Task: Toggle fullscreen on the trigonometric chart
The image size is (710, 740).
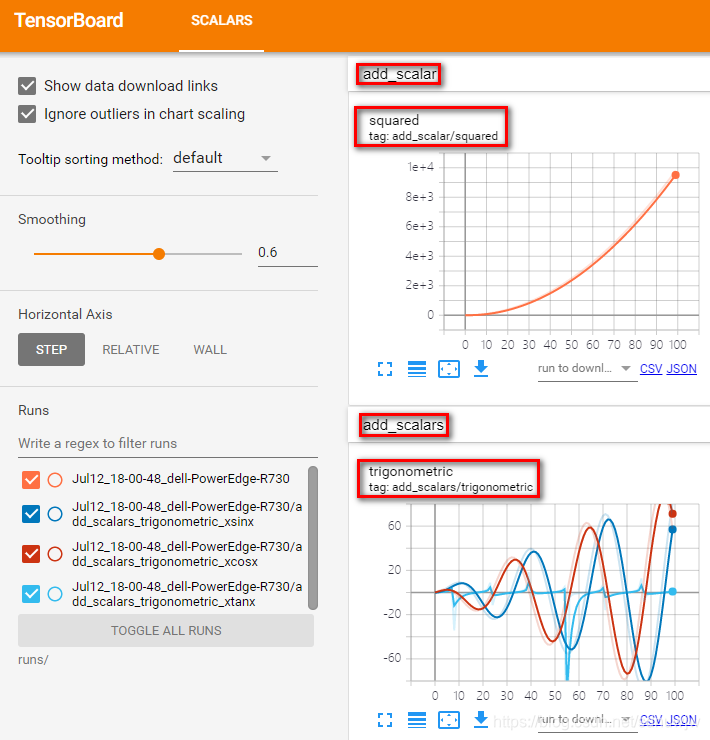Action: tap(385, 720)
